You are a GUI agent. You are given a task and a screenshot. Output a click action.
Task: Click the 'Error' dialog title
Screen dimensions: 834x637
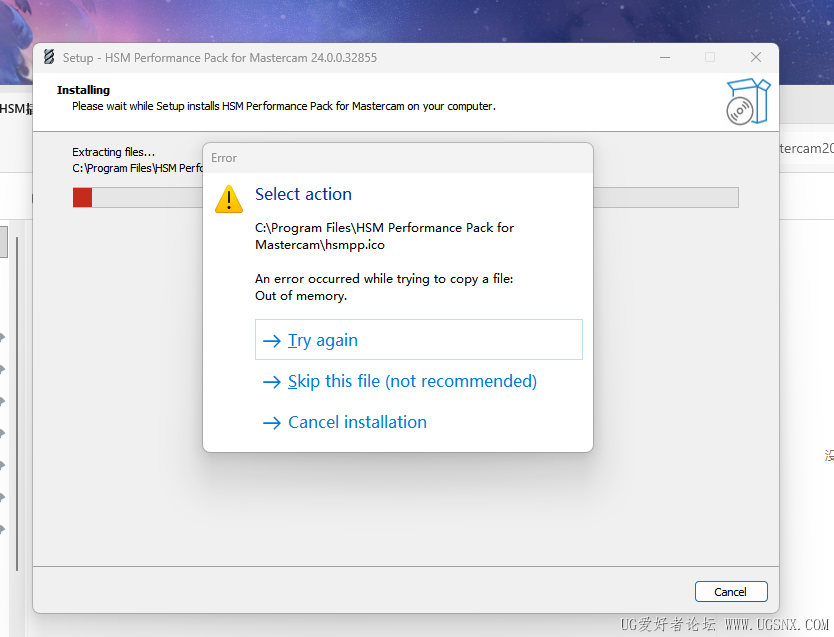pyautogui.click(x=224, y=158)
